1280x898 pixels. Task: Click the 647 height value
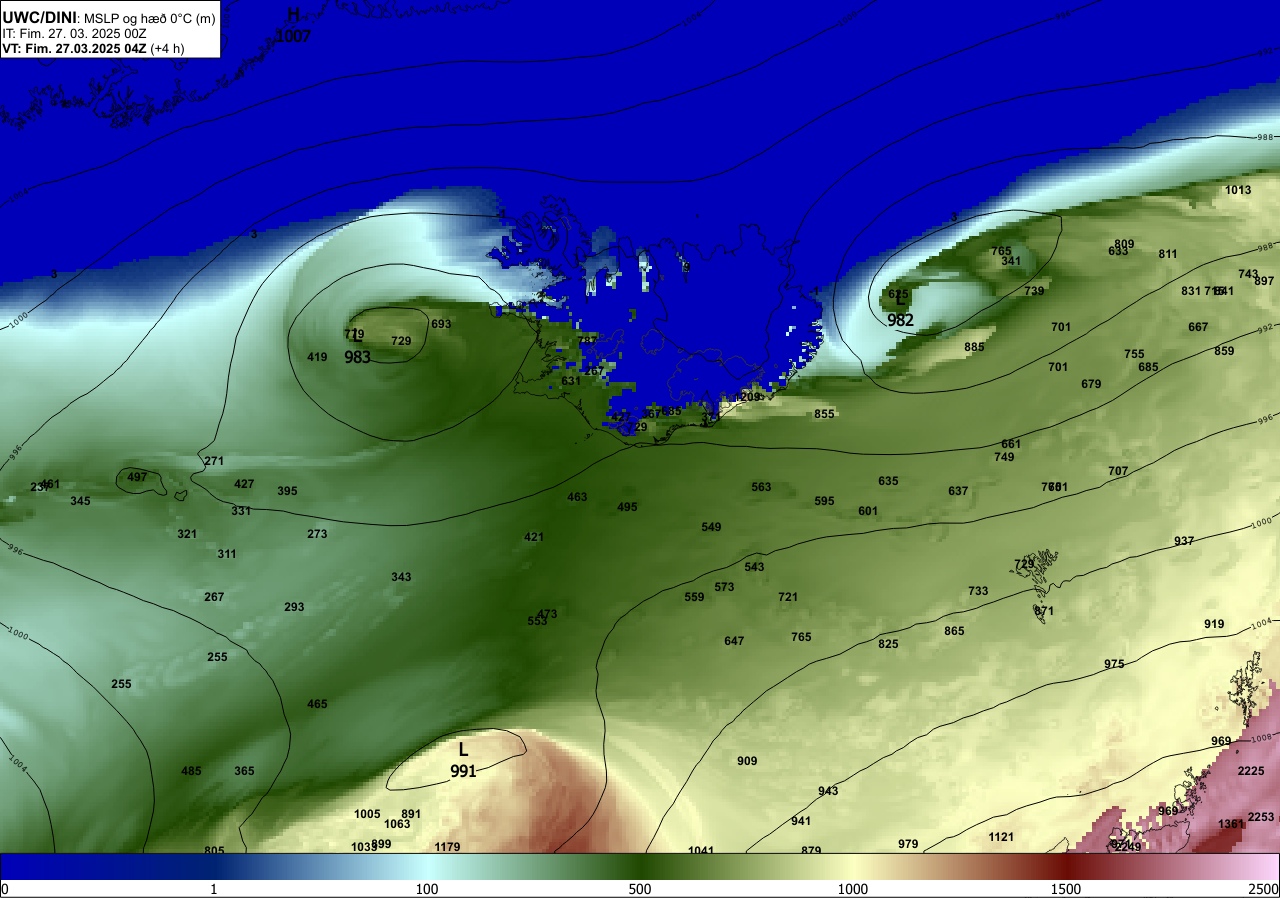[x=734, y=641]
